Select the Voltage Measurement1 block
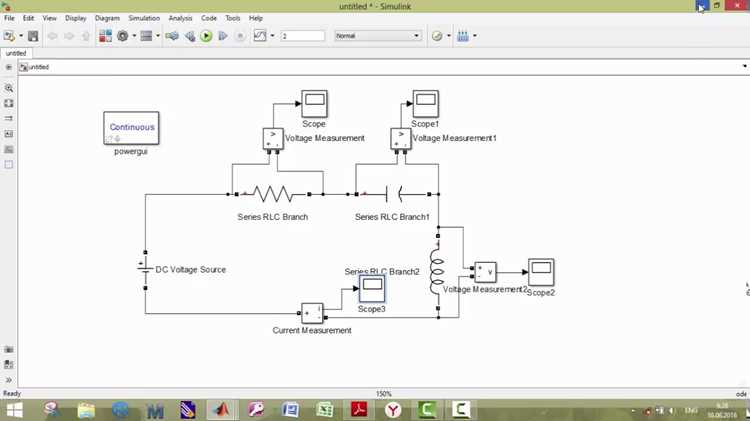 tap(401, 139)
